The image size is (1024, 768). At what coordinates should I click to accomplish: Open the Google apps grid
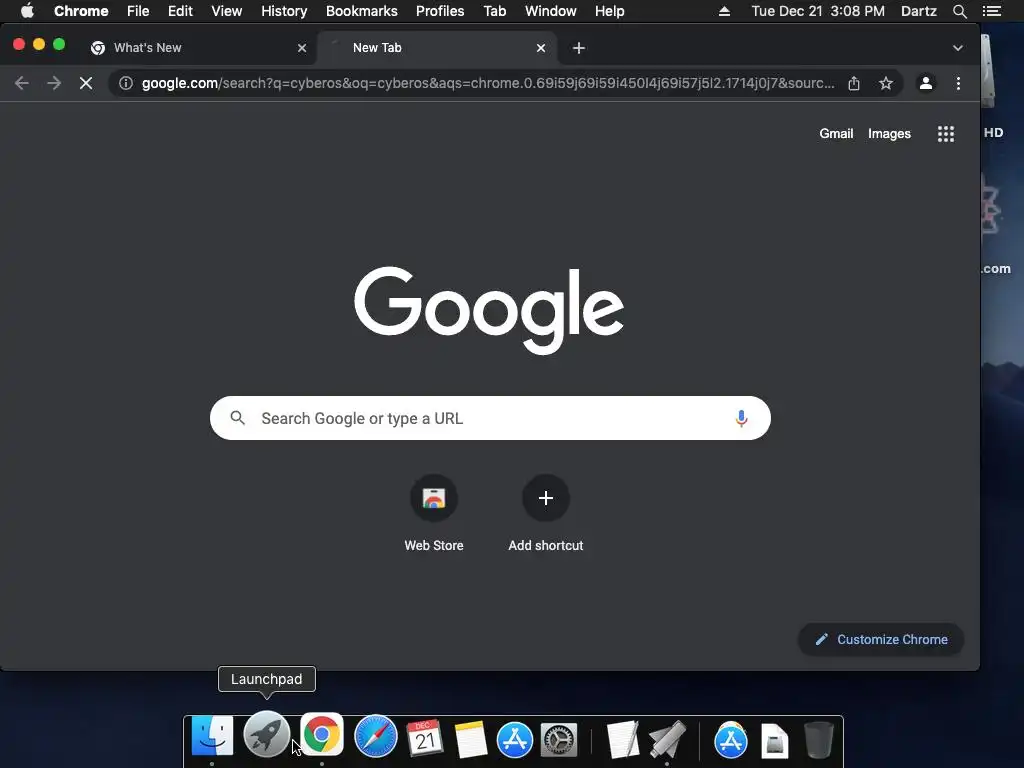(946, 134)
